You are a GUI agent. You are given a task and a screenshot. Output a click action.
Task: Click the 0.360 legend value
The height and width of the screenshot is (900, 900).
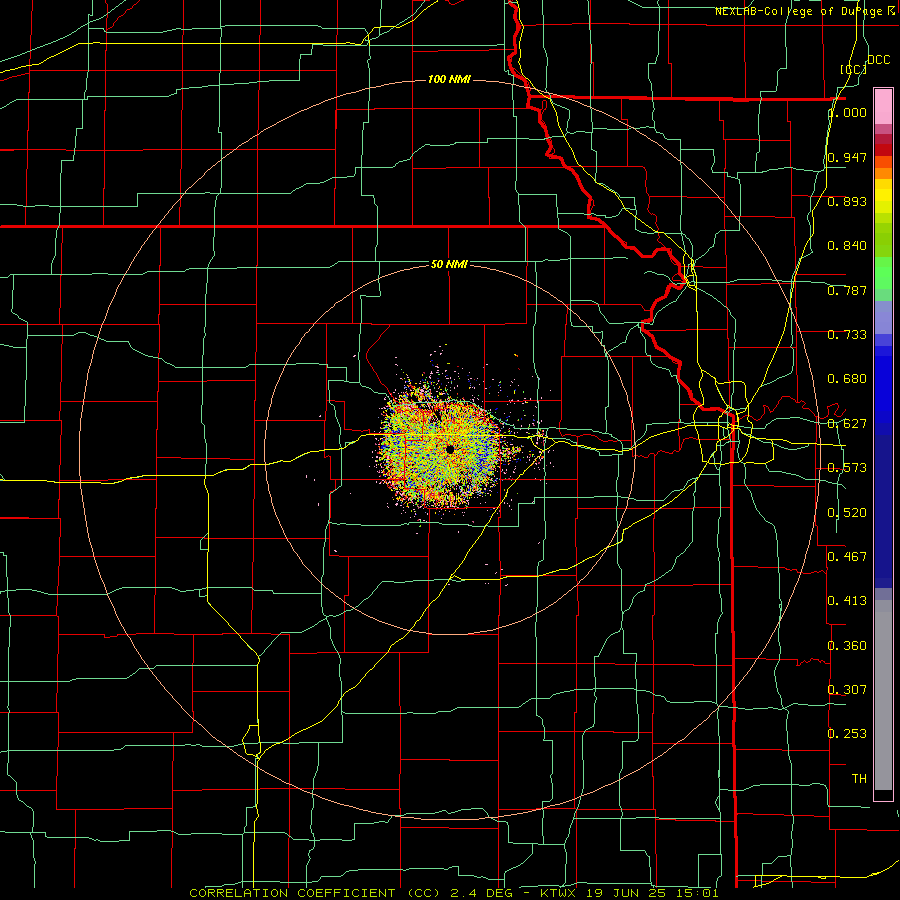(847, 646)
